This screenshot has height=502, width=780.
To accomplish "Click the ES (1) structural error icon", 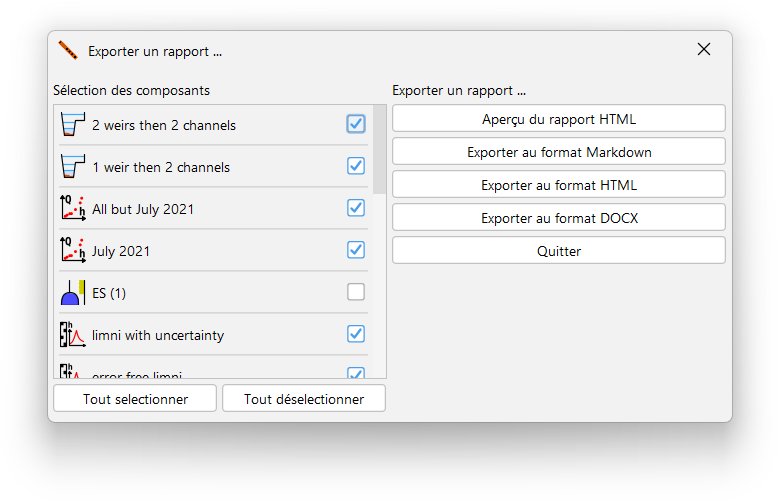I will 72,293.
